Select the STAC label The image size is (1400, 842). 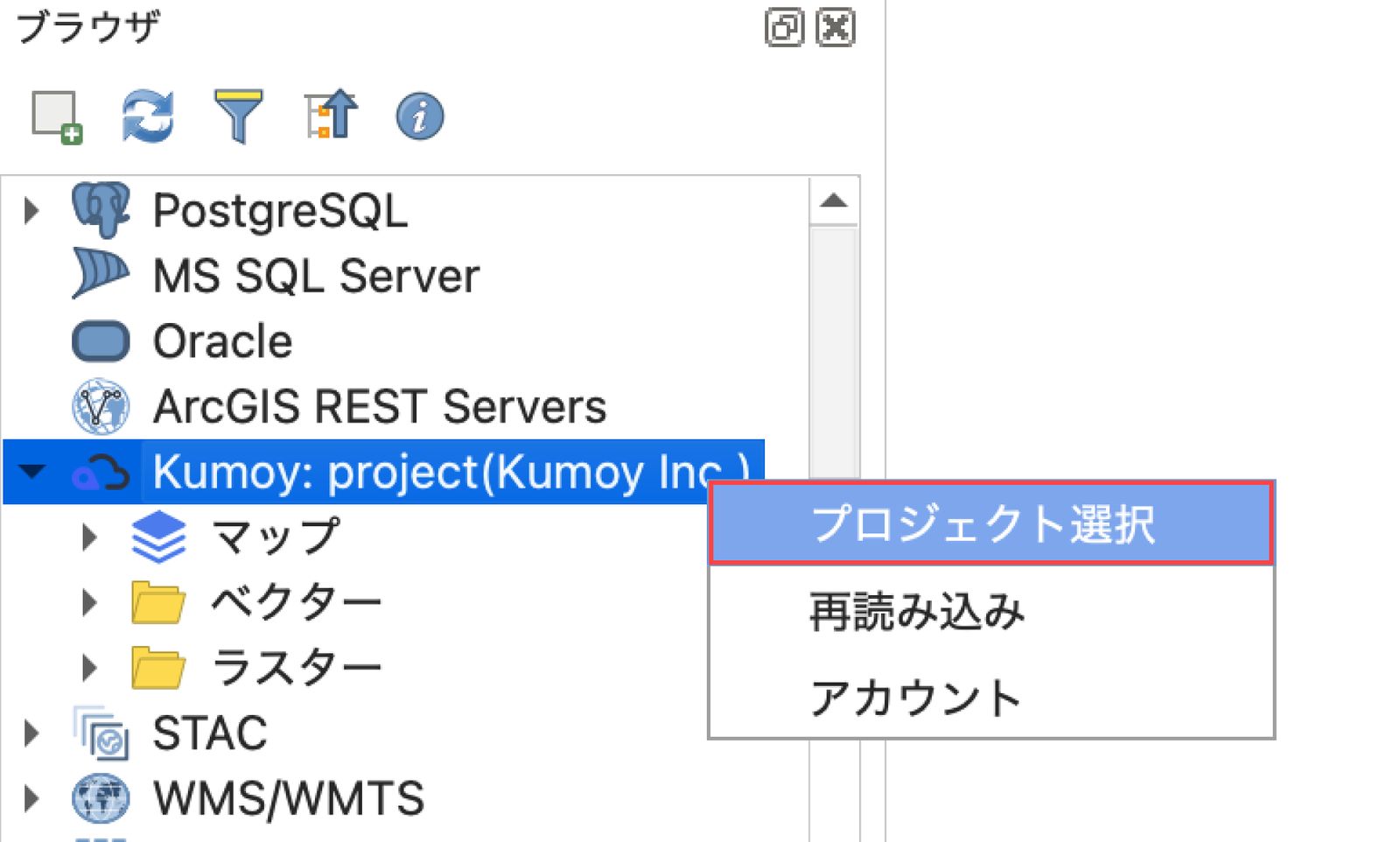[210, 733]
